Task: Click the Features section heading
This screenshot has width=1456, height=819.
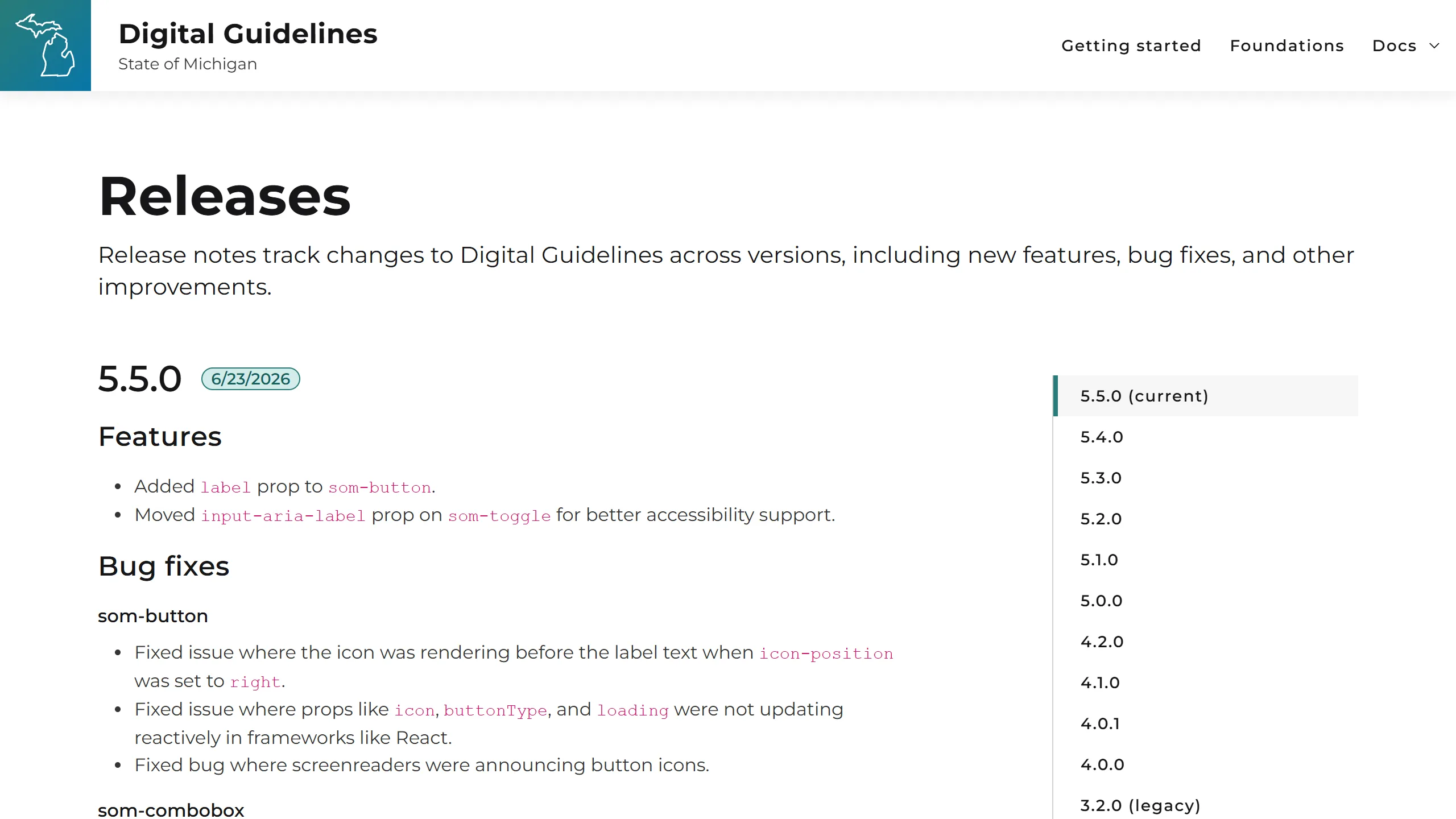Action: click(x=160, y=437)
